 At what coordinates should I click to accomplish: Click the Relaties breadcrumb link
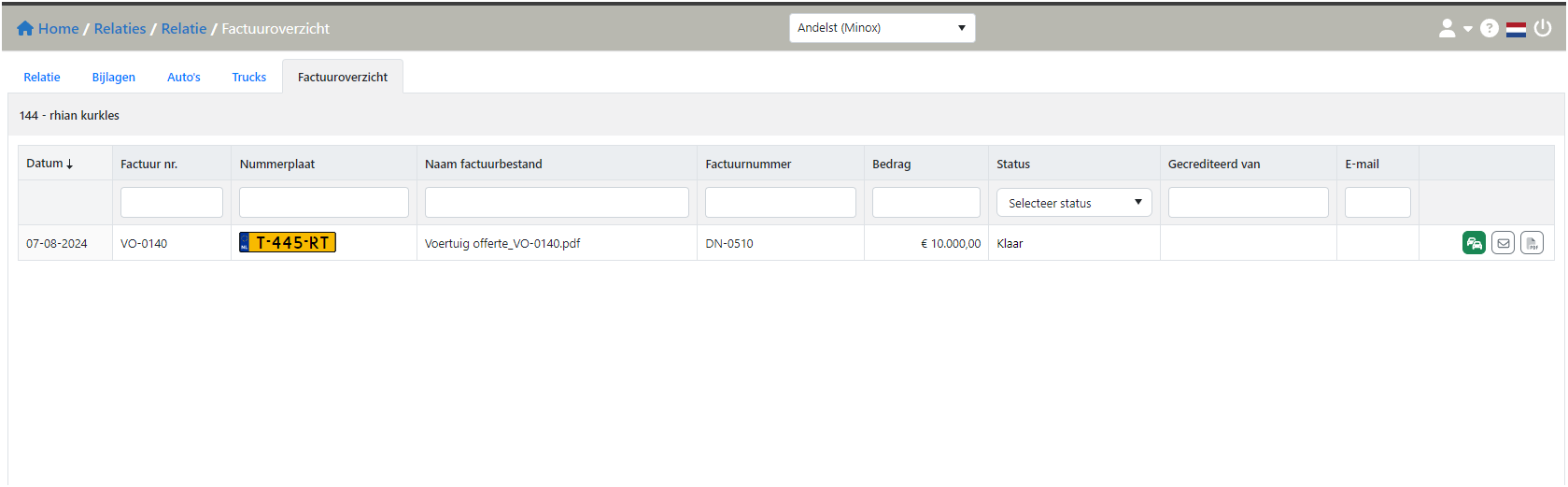click(120, 28)
